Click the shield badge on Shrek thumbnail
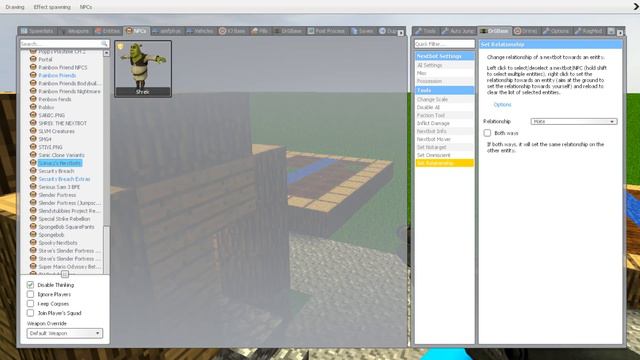Viewport: 640px width, 360px height. pos(120,47)
